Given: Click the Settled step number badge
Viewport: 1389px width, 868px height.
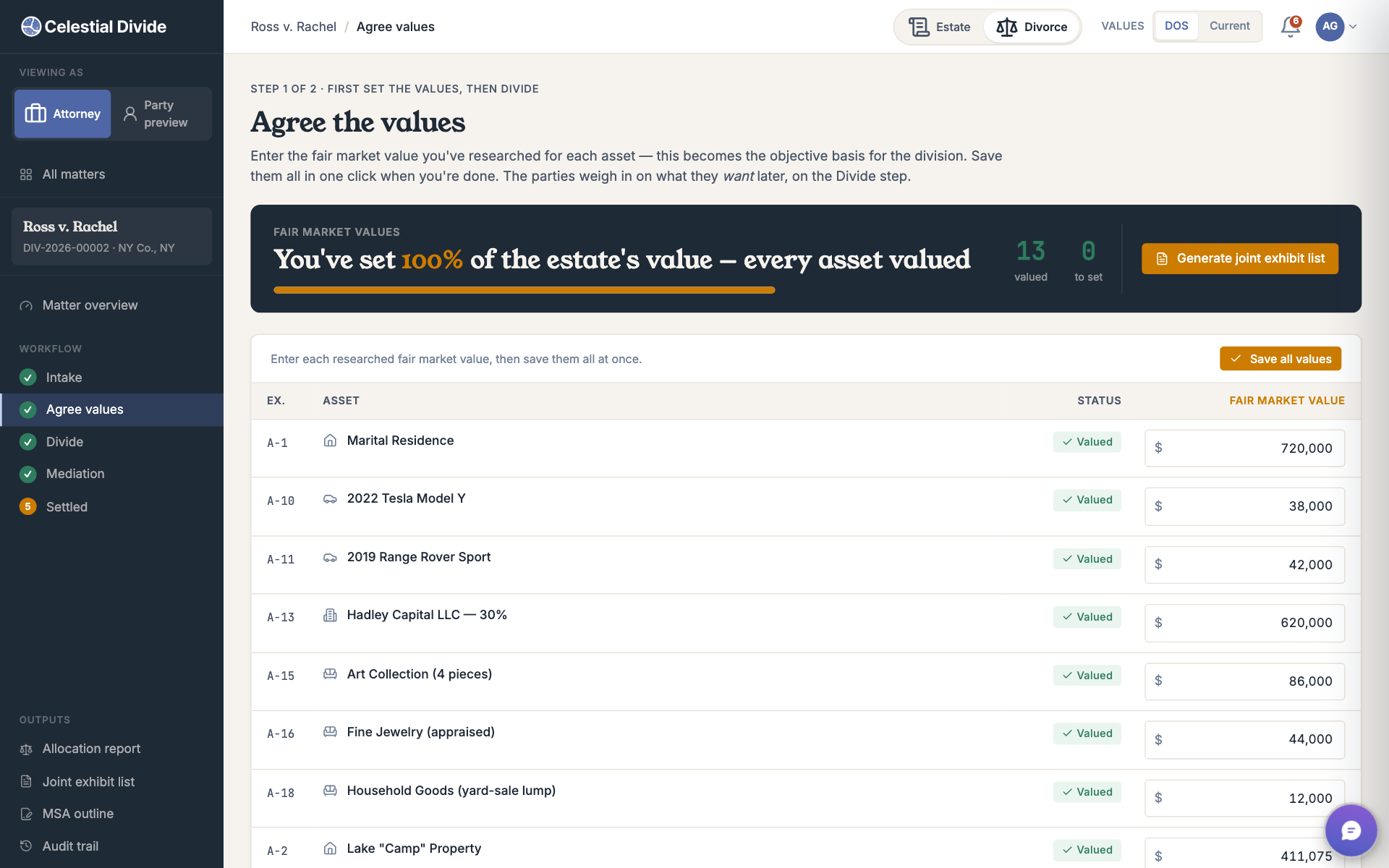Looking at the screenshot, I should [27, 506].
